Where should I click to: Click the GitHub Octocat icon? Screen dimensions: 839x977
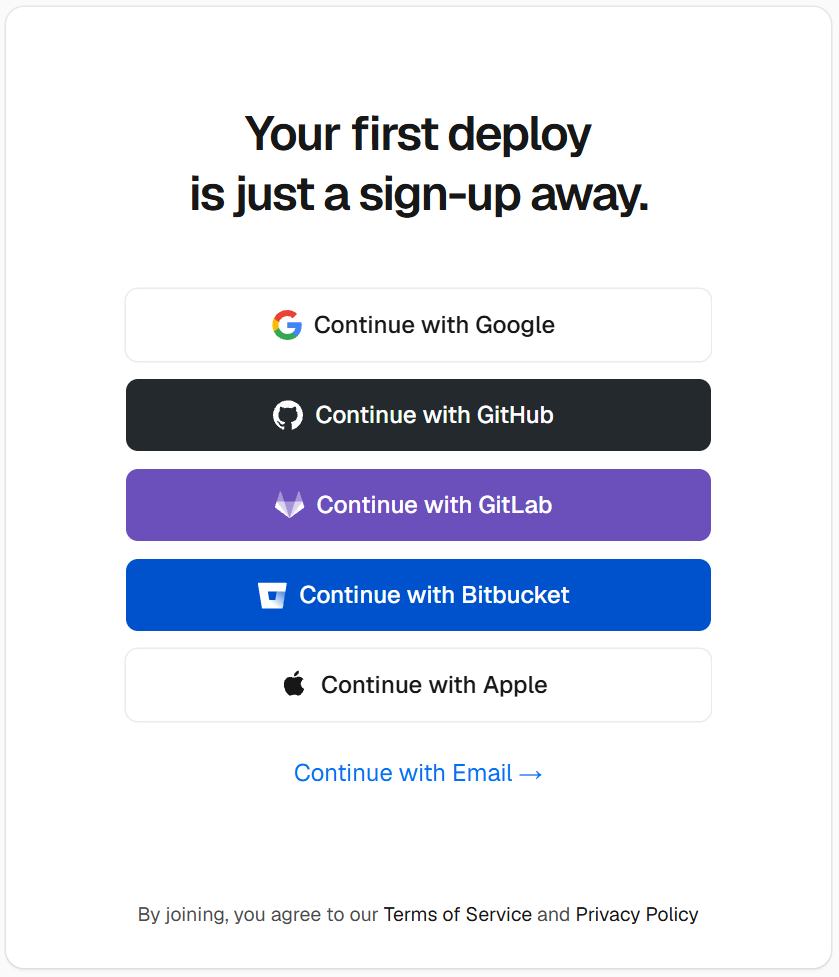click(x=288, y=415)
